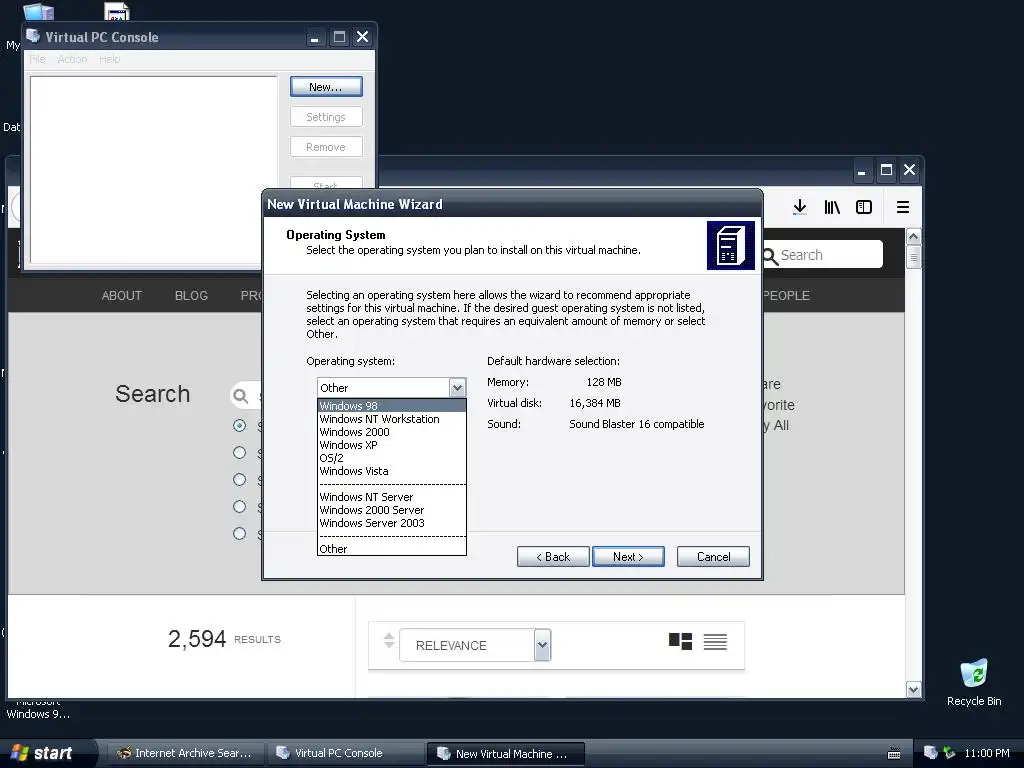Click Settings in Virtual PC Console

pos(326,117)
